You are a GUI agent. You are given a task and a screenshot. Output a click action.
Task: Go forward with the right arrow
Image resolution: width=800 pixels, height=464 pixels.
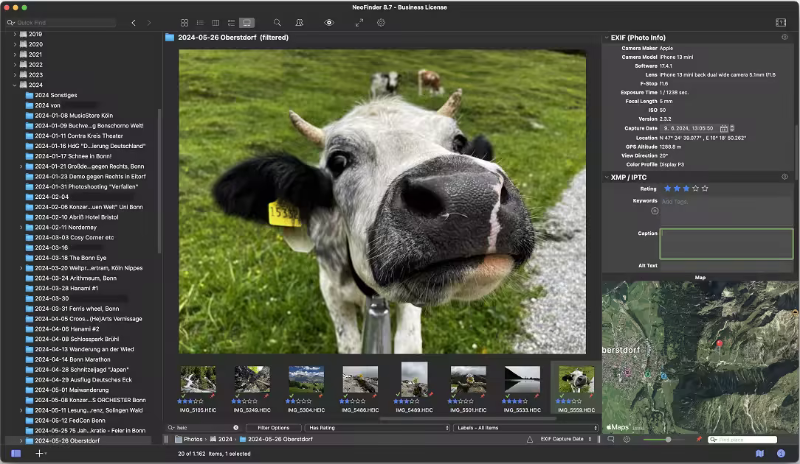[149, 23]
